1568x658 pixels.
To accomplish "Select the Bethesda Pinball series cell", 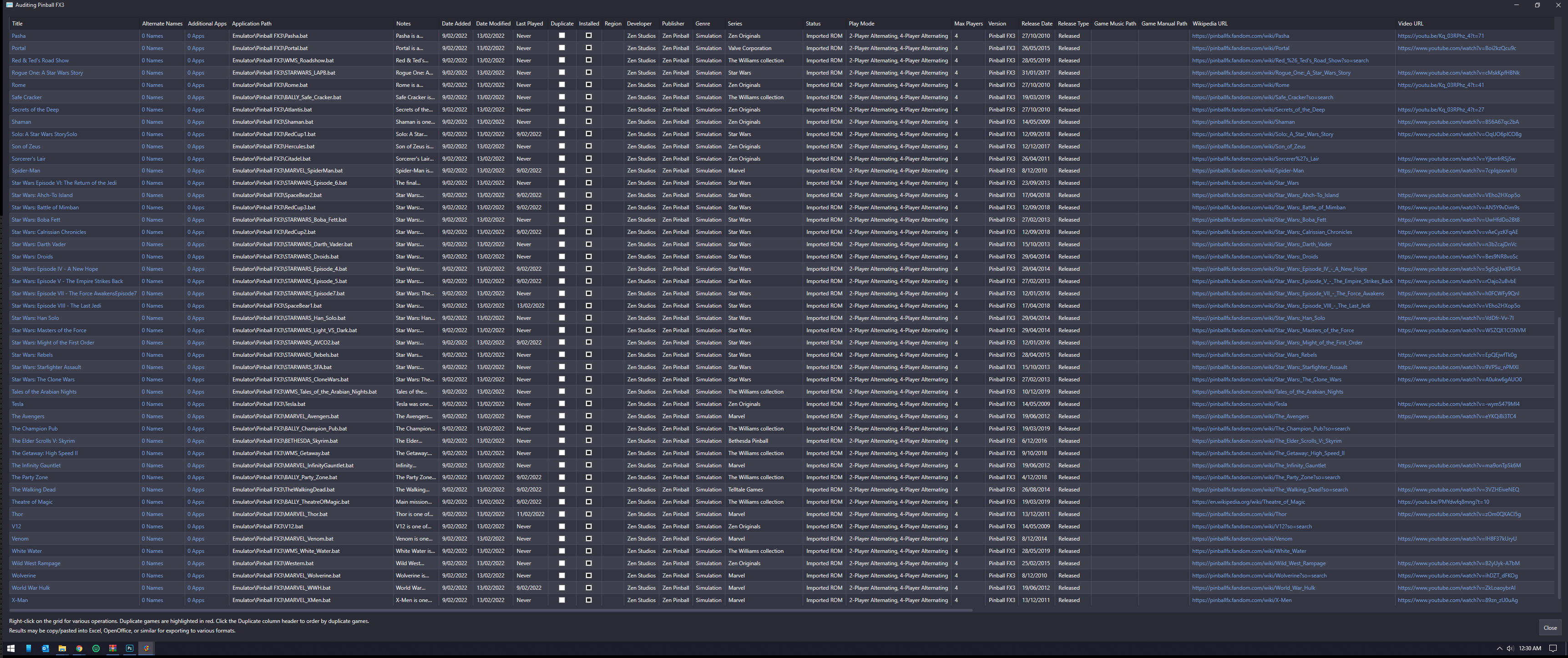I will click(x=764, y=440).
